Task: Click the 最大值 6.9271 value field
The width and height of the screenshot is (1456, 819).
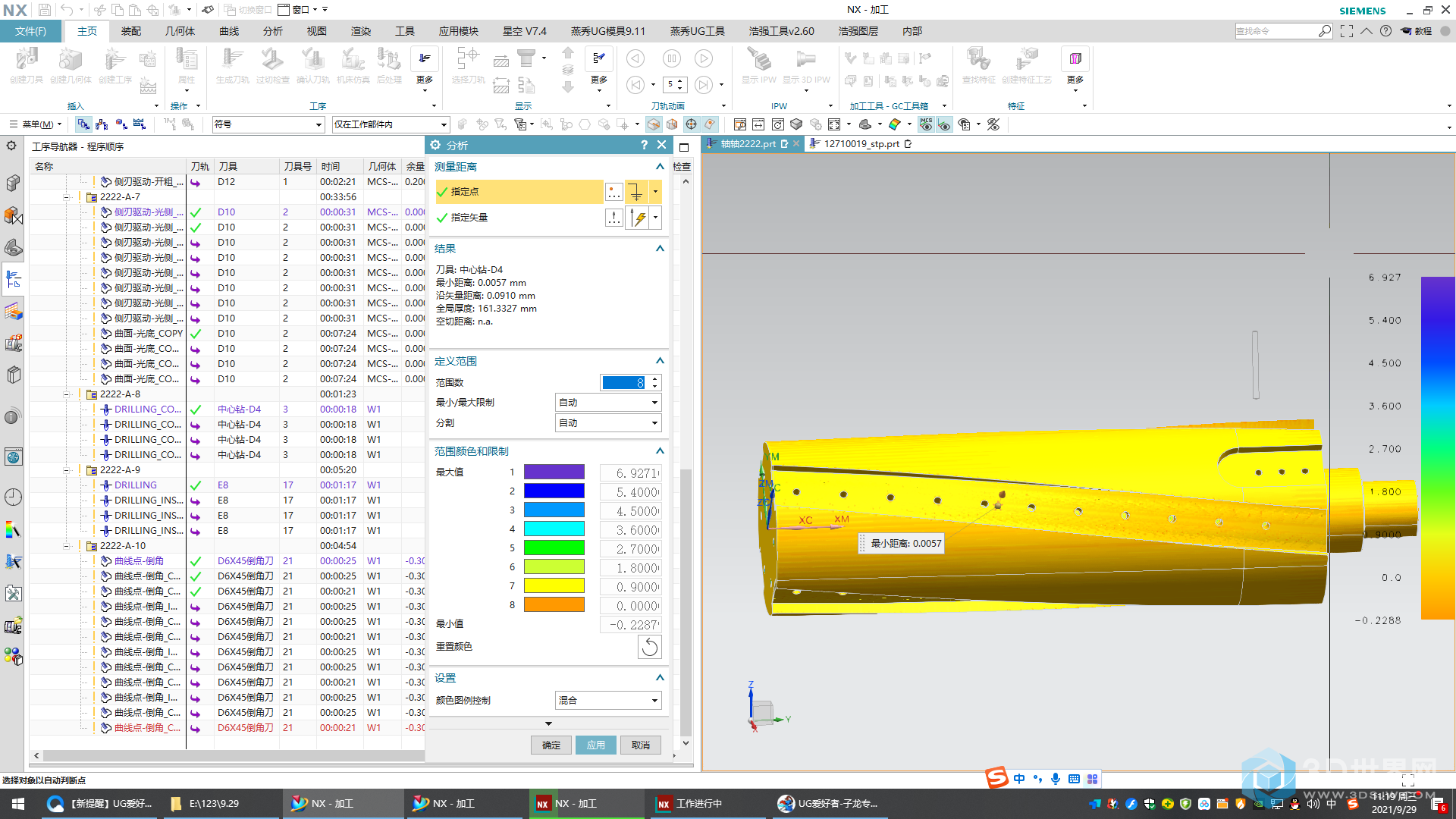Action: point(631,473)
